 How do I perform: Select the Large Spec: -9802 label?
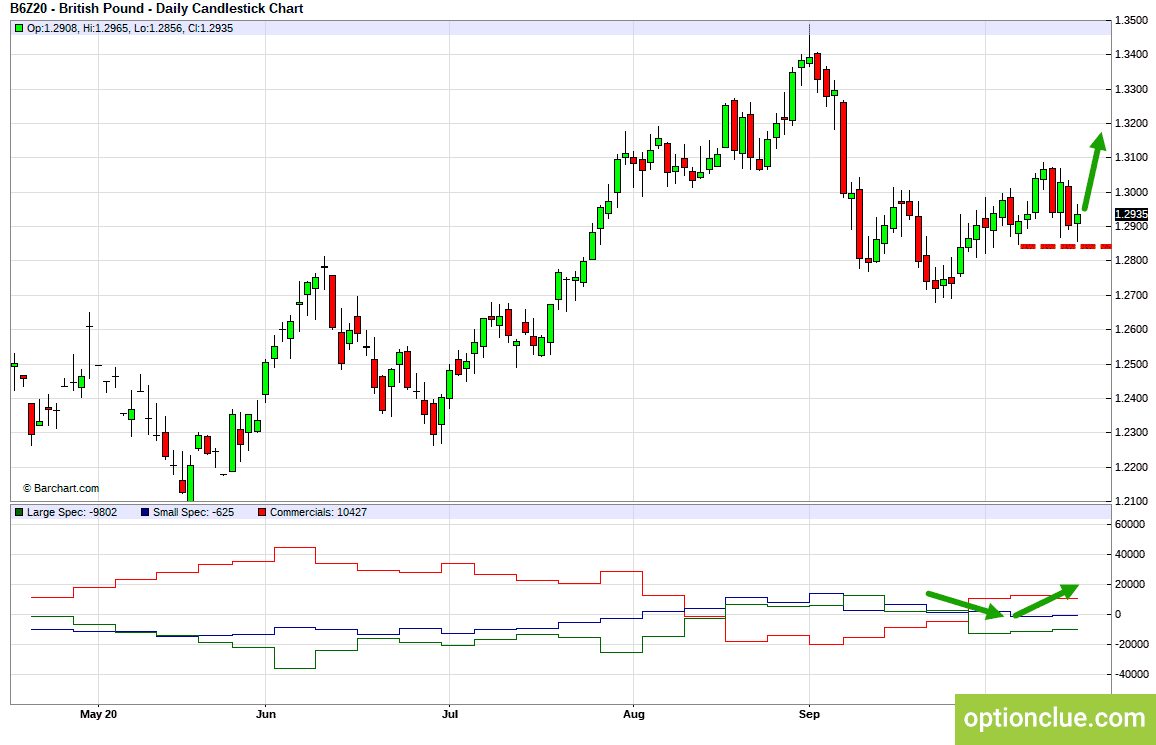(x=72, y=512)
